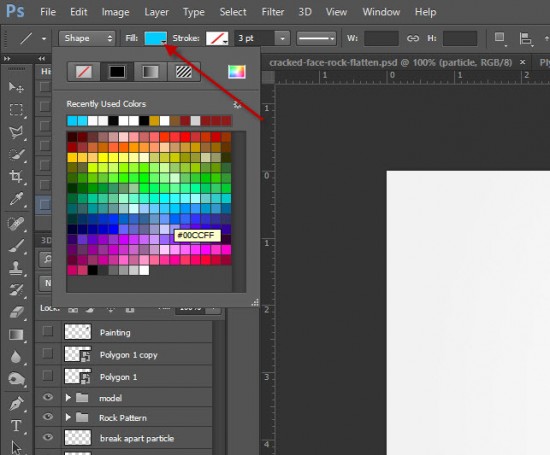Select the Eraser tool
This screenshot has height=455, width=550.
coord(16,312)
